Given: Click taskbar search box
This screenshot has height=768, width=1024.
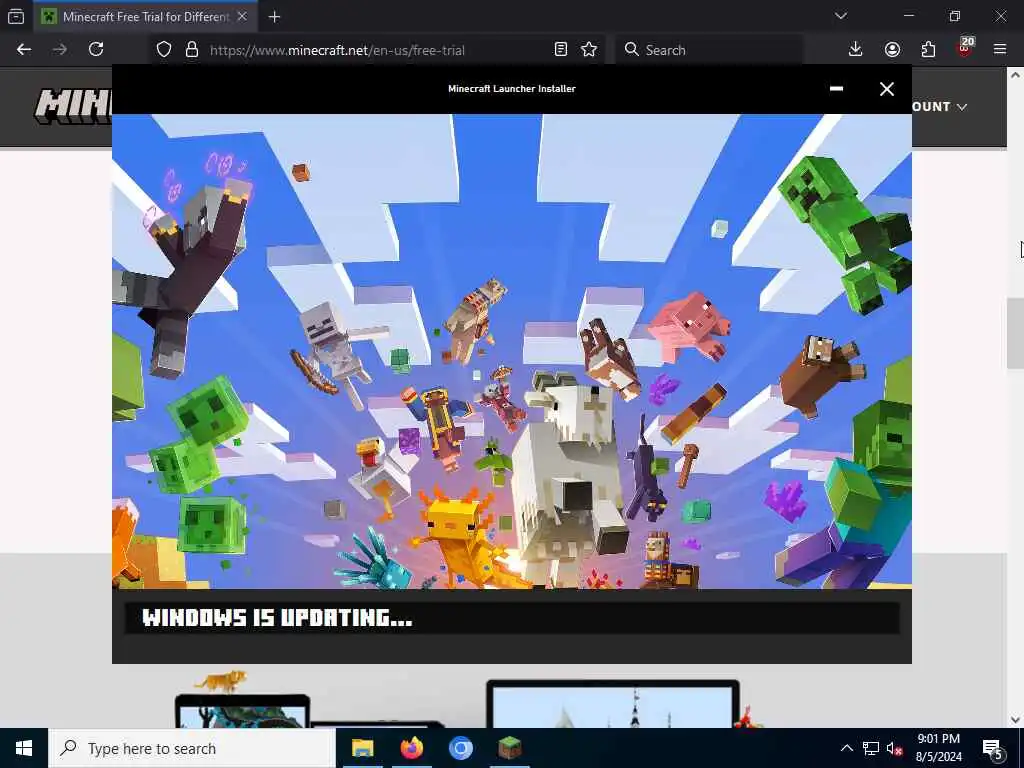Looking at the screenshot, I should pos(192,748).
